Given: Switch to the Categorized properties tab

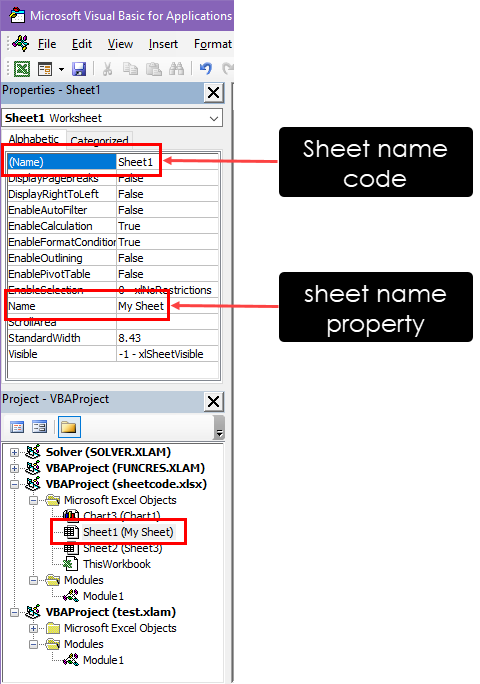Looking at the screenshot, I should click(x=99, y=140).
